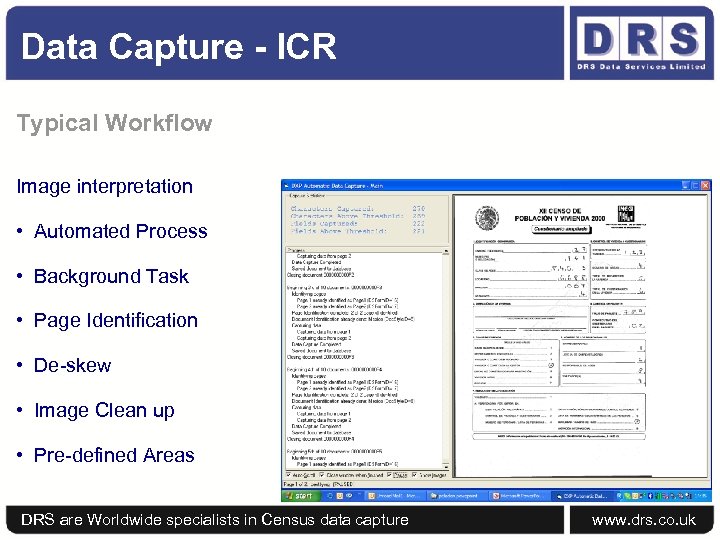
Task: Select the Image Clean up bullet
Action: tap(104, 411)
